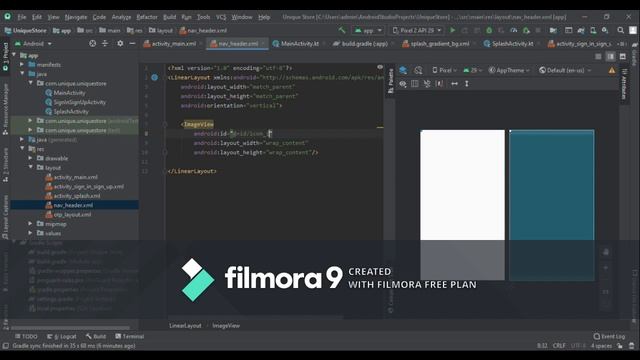
Task: Open the Terminal tool window
Action: pyautogui.click(x=129, y=336)
